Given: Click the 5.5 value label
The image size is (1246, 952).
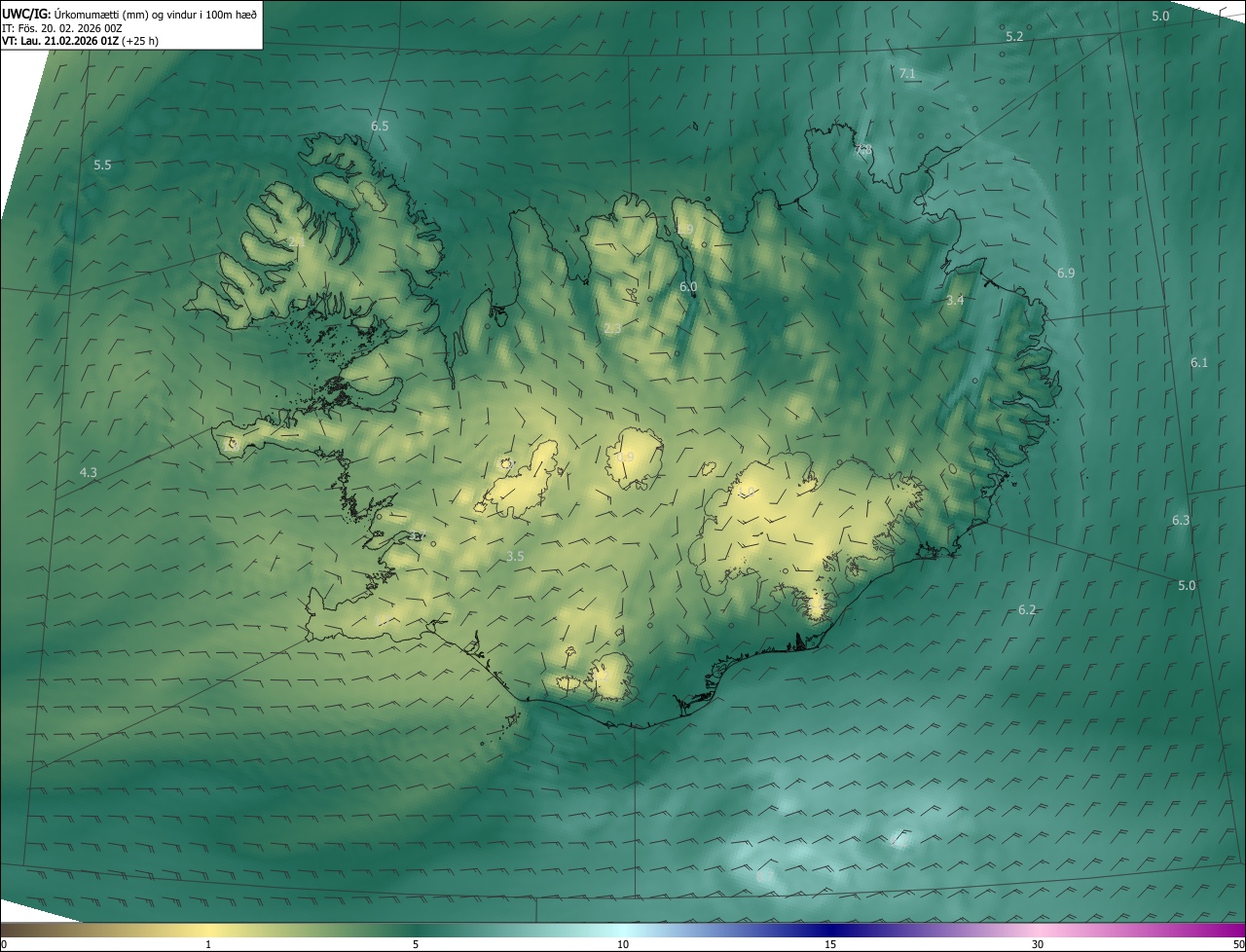Looking at the screenshot, I should click(x=102, y=165).
